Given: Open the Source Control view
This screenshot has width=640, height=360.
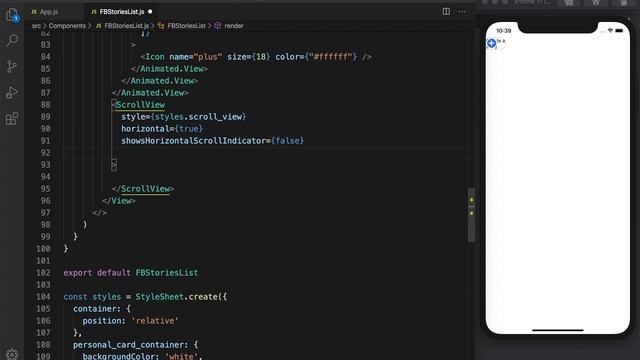Looking at the screenshot, I should pyautogui.click(x=12, y=66).
